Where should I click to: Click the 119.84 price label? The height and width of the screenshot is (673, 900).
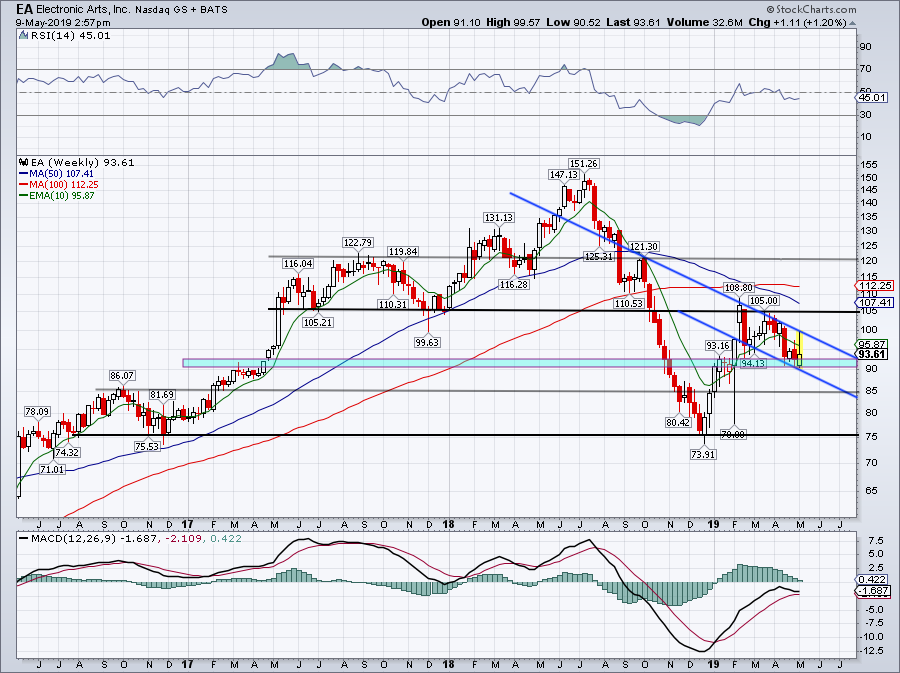[402, 251]
